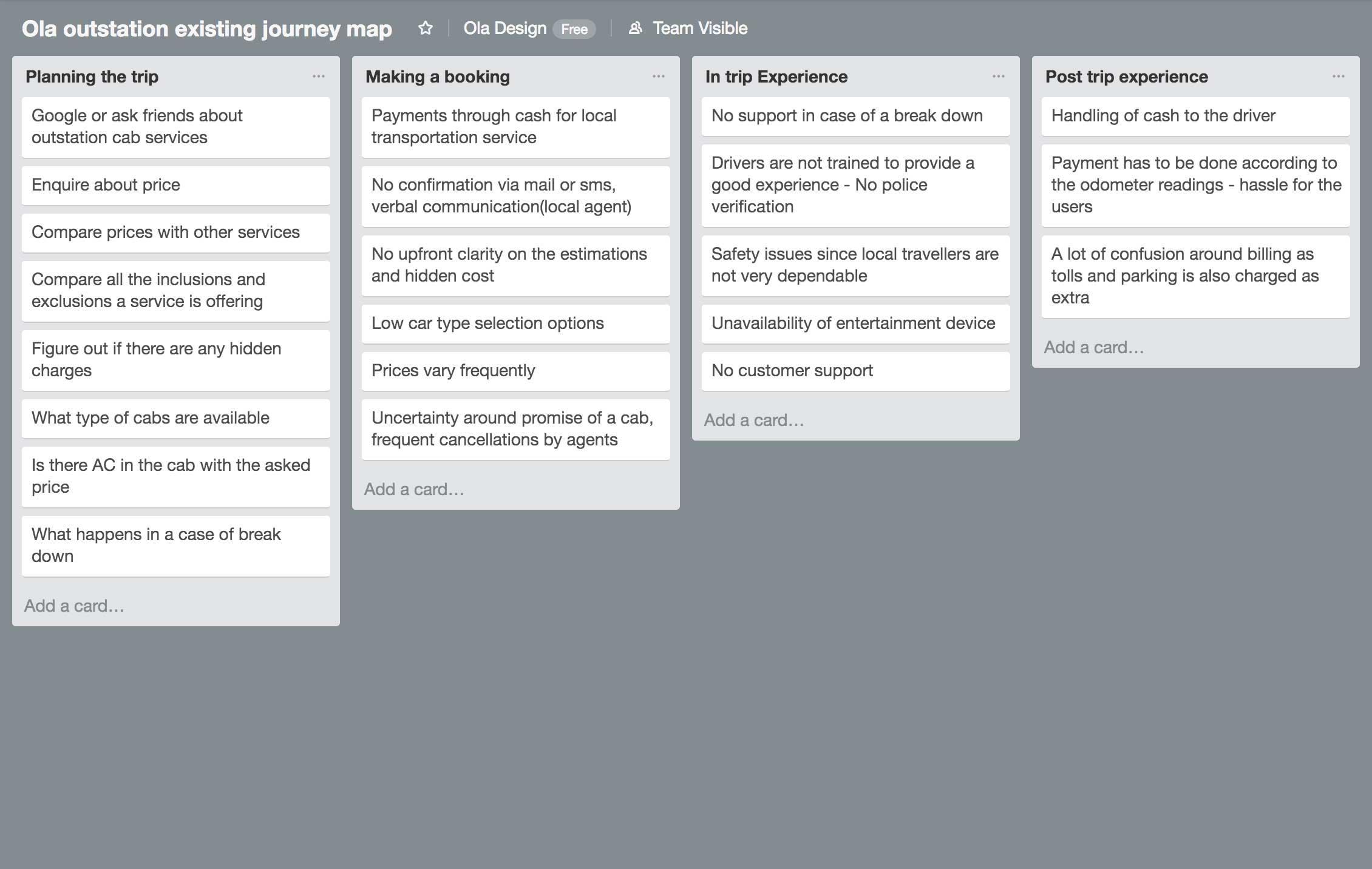The height and width of the screenshot is (869, 1372).
Task: Add a card to Planning the trip
Action: tap(175, 606)
